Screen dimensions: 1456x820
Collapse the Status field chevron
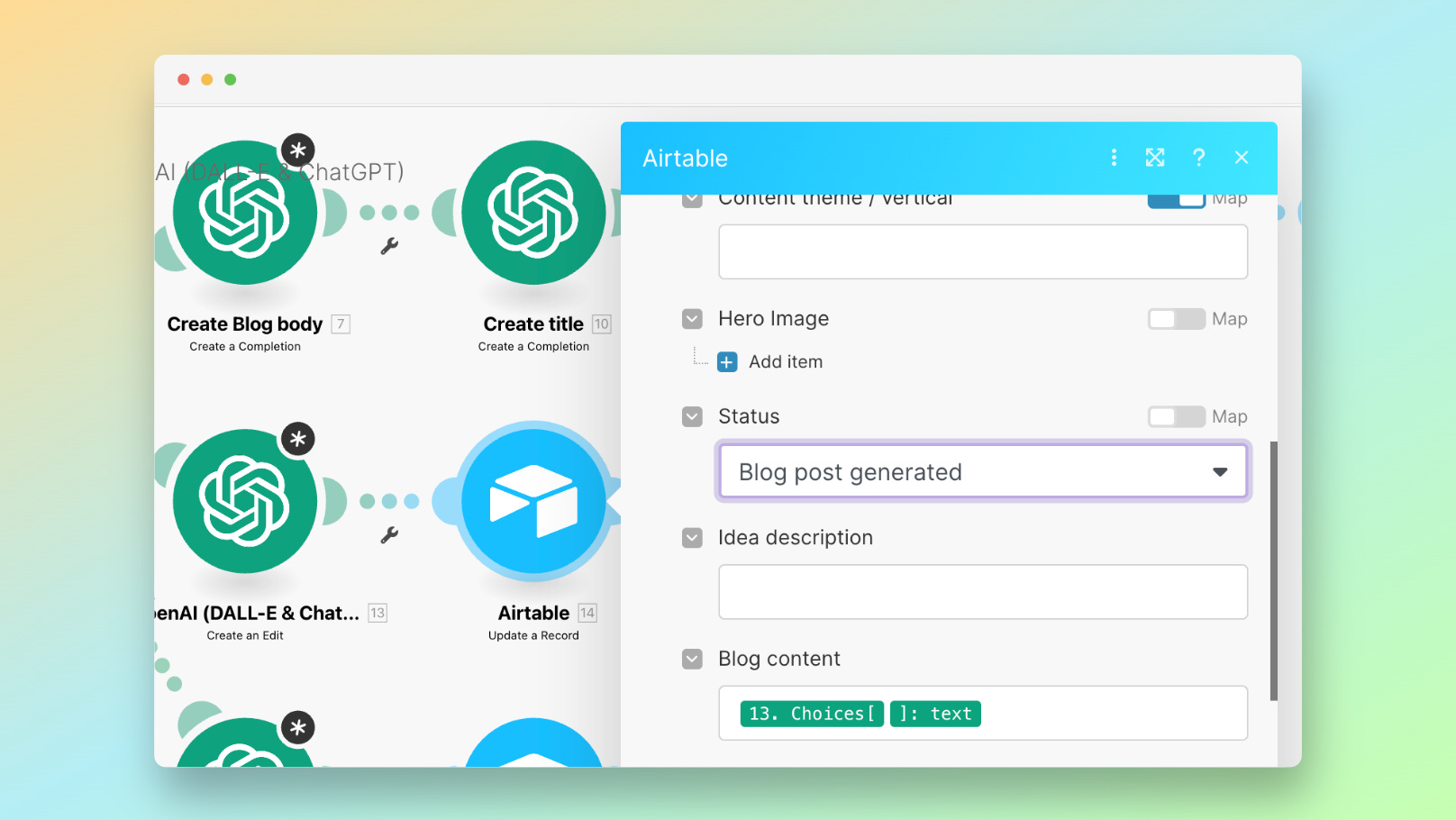692,416
